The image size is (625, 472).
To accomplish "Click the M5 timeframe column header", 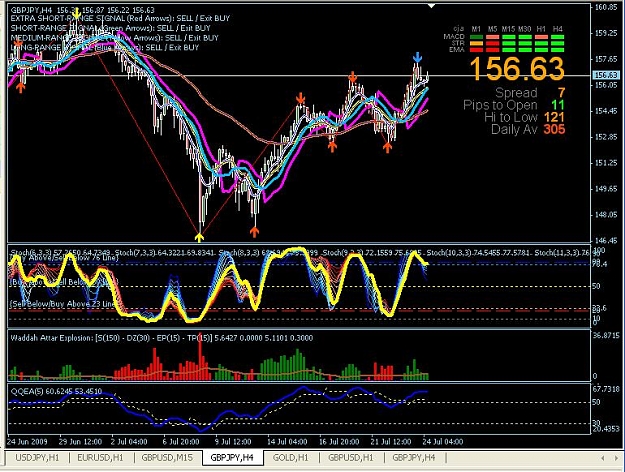I will (x=493, y=29).
